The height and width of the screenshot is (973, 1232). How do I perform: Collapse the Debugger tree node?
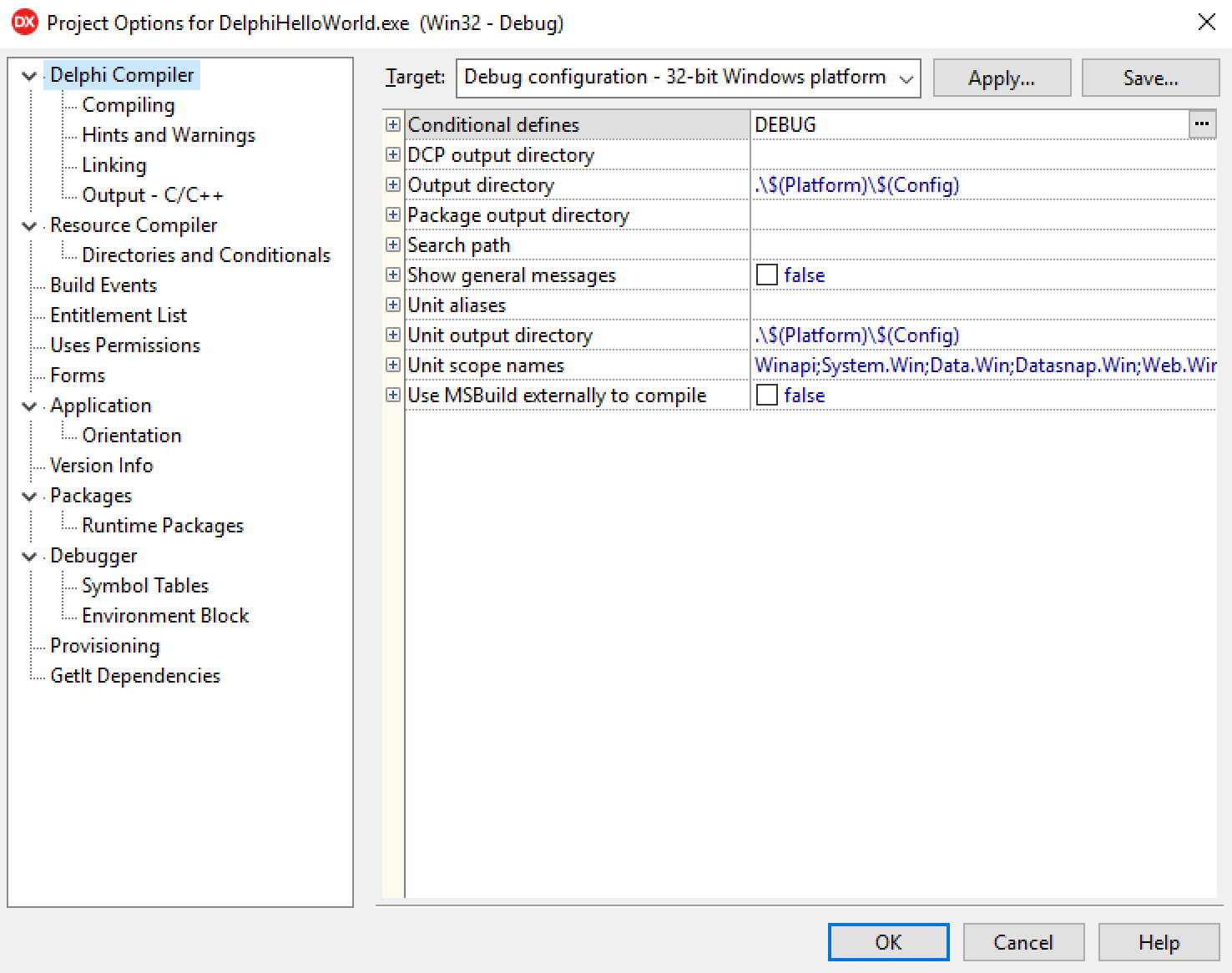(29, 557)
